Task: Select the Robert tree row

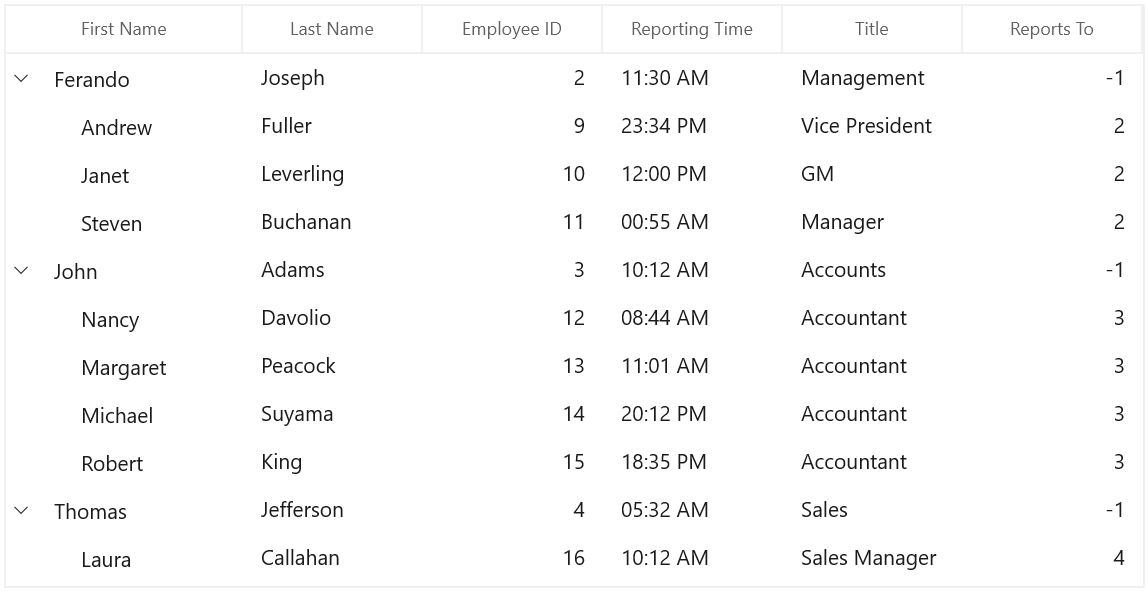Action: tap(574, 462)
